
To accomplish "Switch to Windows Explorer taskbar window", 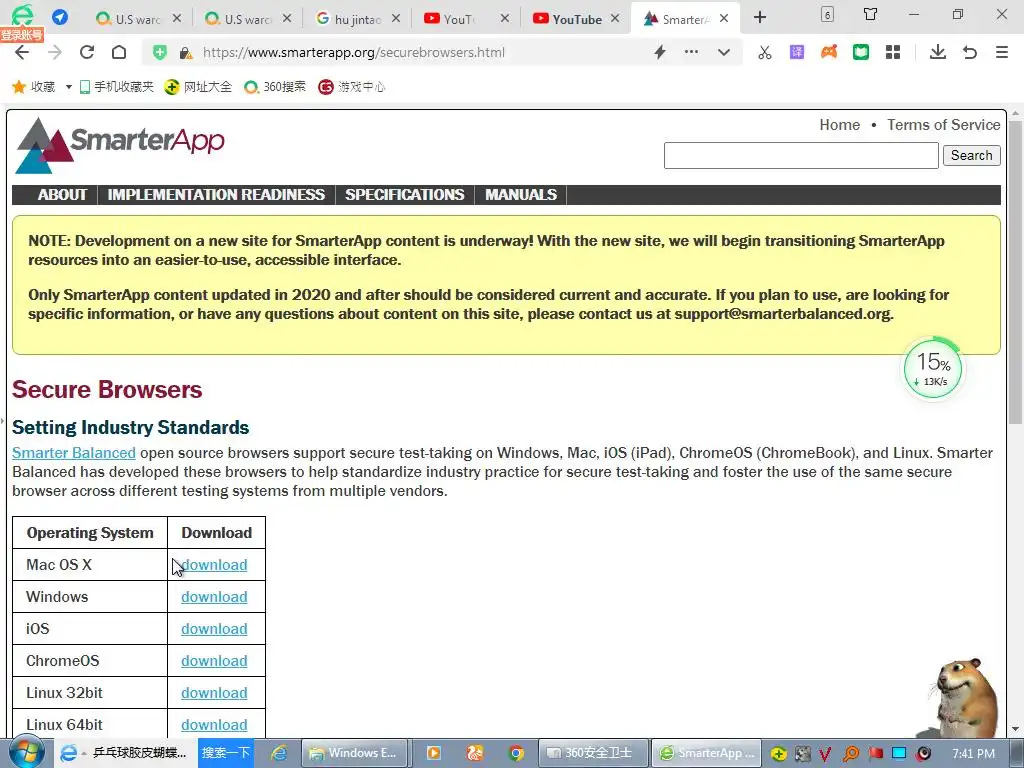I will point(355,753).
